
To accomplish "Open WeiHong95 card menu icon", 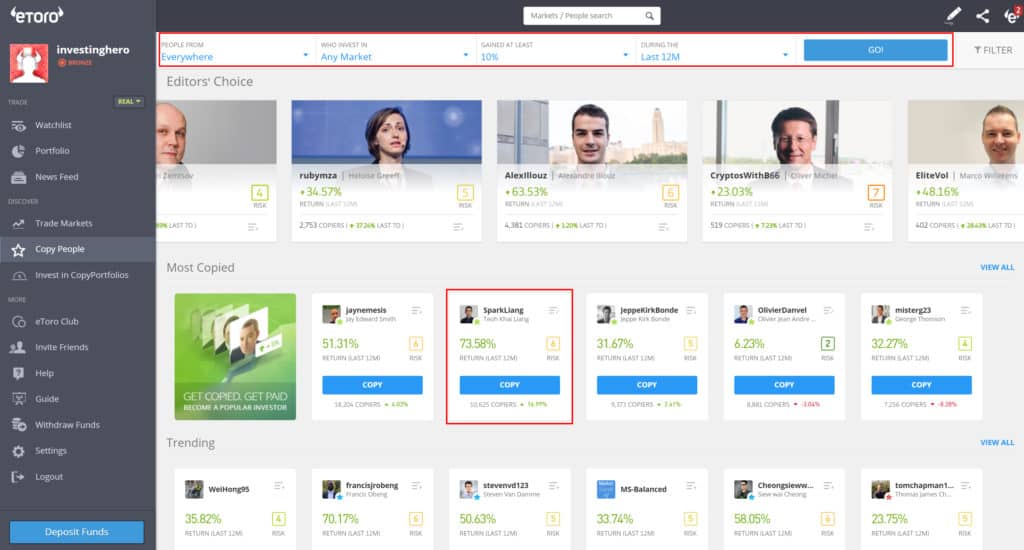I will 279,485.
